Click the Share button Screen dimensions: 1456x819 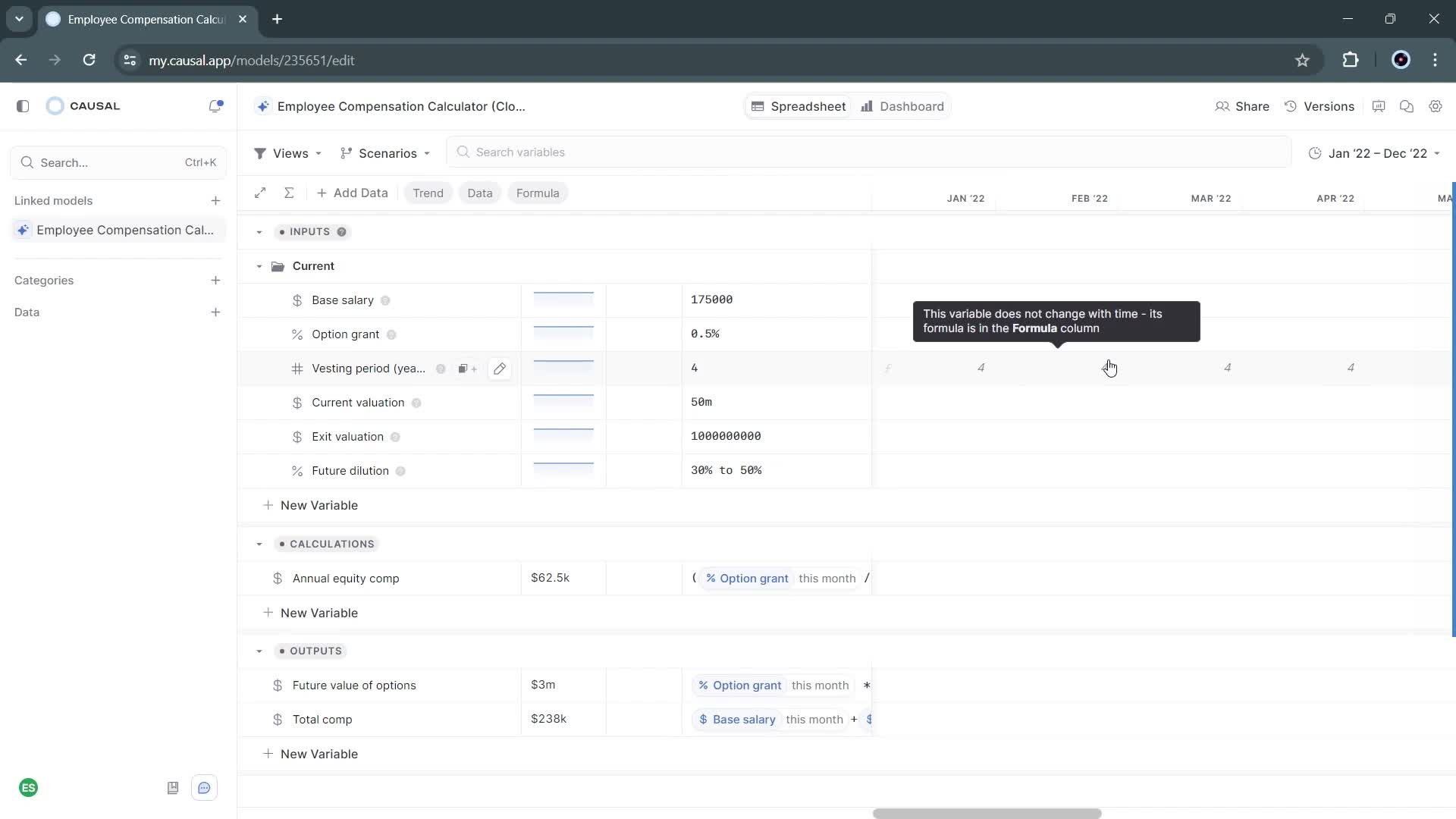[1243, 106]
